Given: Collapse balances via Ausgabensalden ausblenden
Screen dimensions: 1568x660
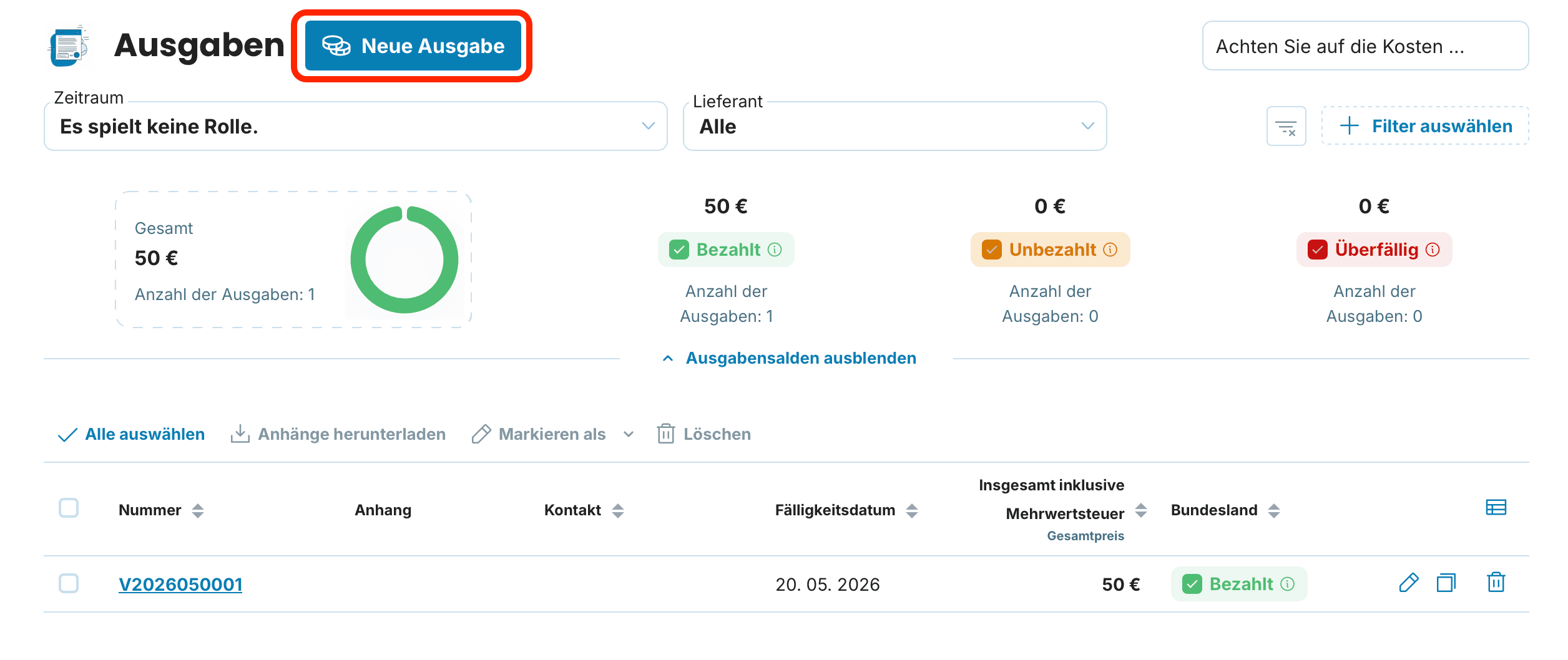Looking at the screenshot, I should 789,358.
